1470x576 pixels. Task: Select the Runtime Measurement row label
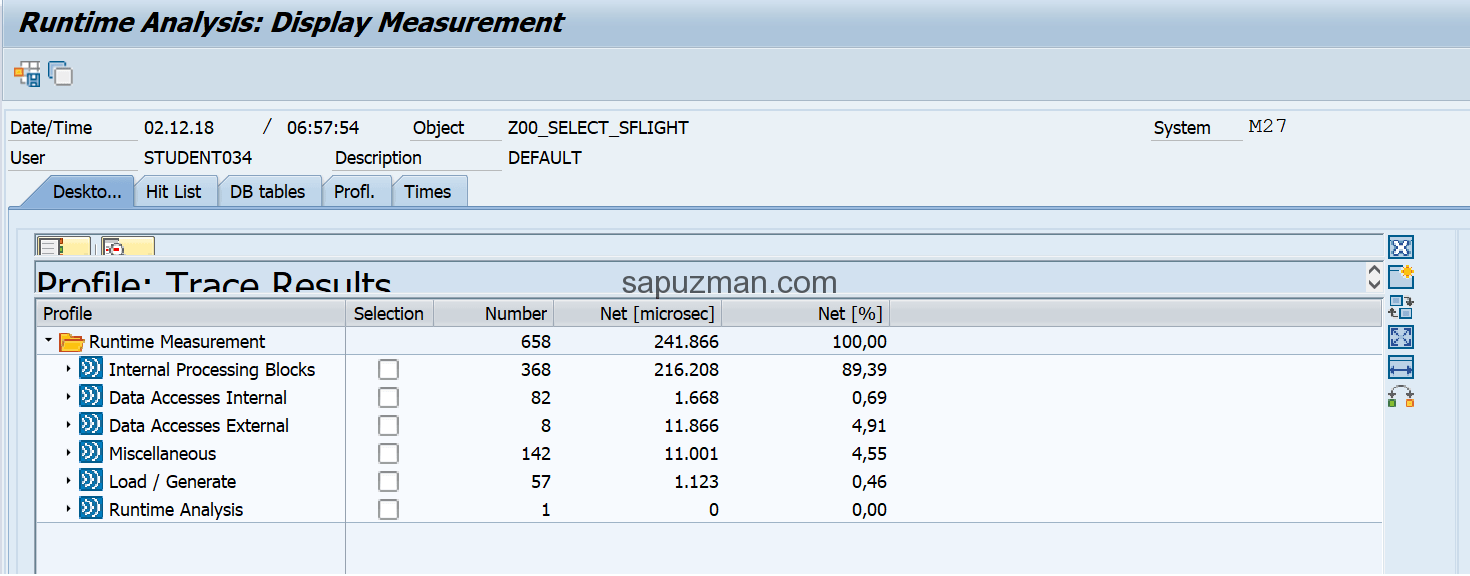pos(177,342)
